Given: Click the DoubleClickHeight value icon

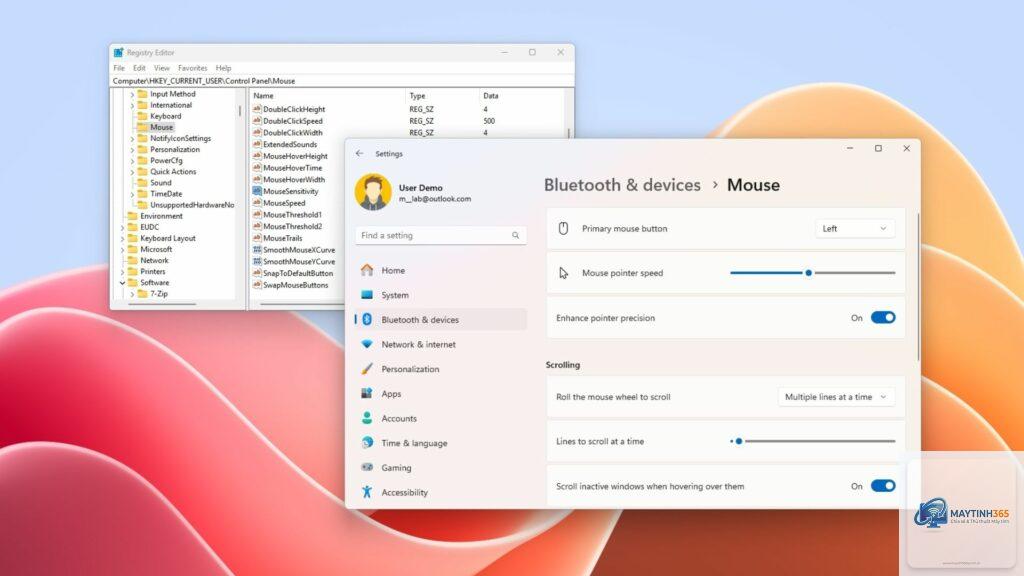Looking at the screenshot, I should 257,109.
